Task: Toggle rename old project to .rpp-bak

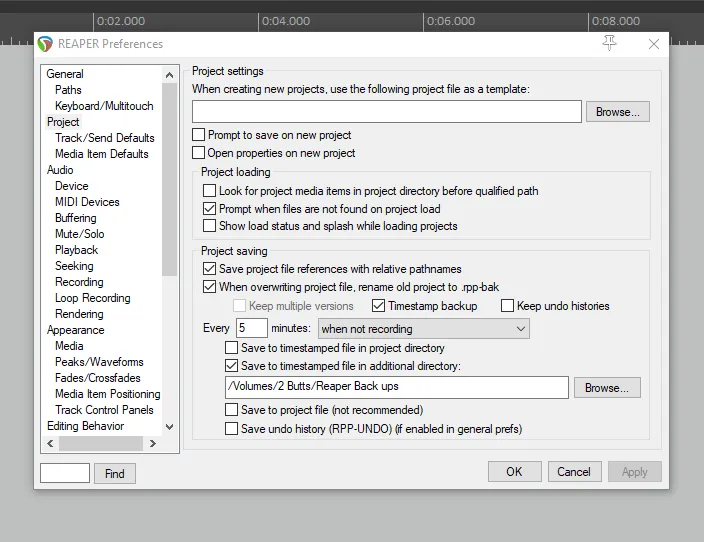Action: [x=209, y=286]
